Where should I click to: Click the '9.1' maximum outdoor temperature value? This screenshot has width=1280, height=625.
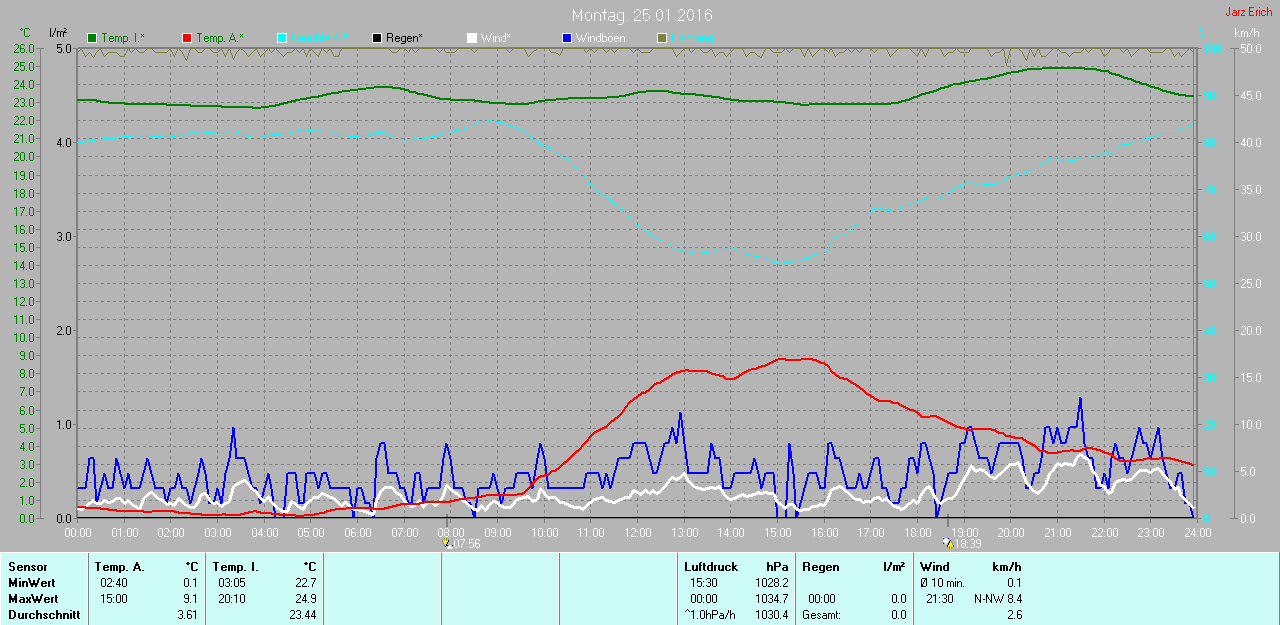pos(190,599)
